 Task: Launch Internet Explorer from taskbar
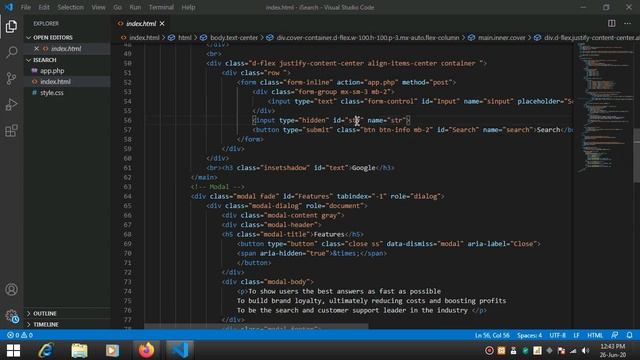[46, 351]
